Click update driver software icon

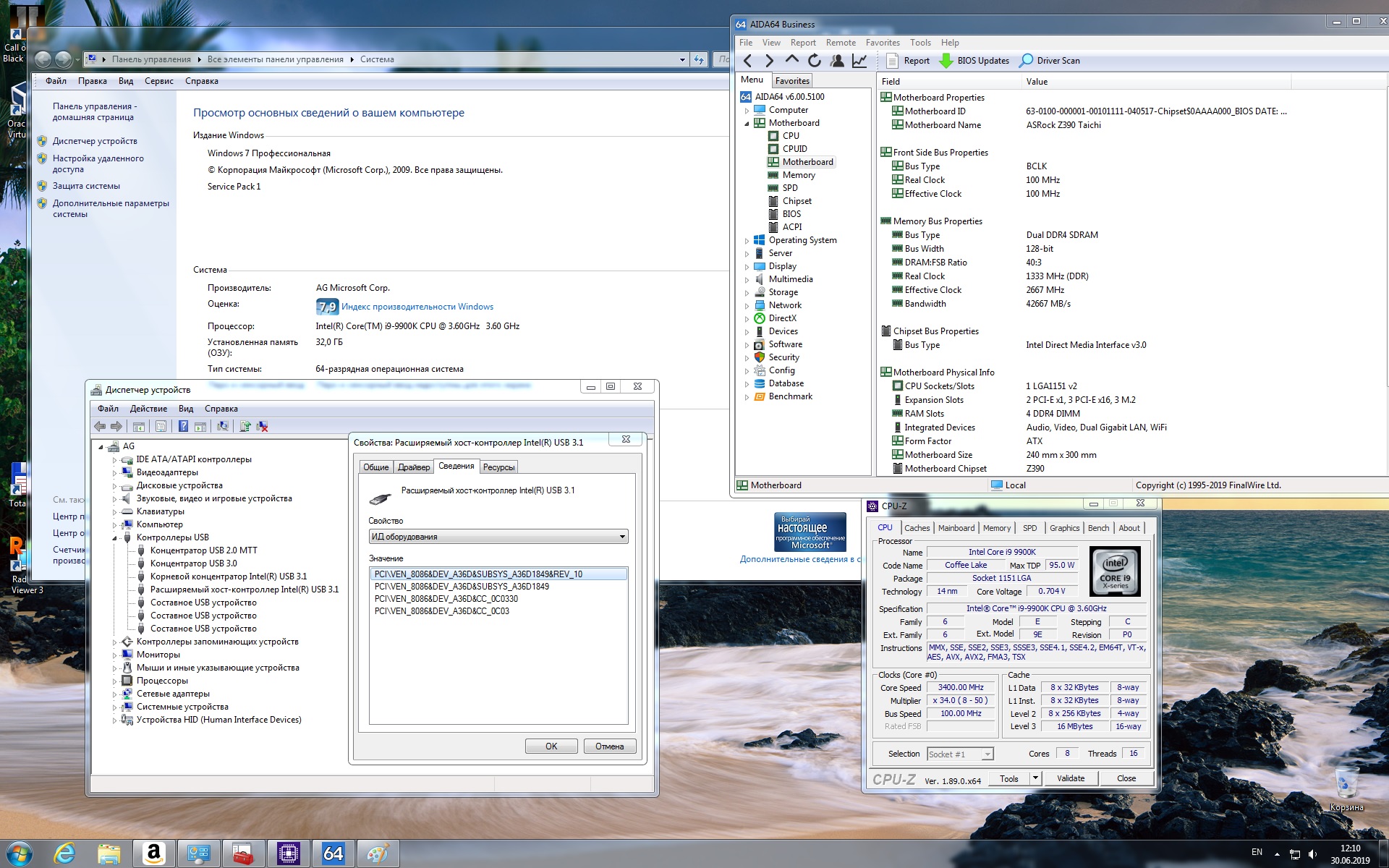[x=245, y=427]
